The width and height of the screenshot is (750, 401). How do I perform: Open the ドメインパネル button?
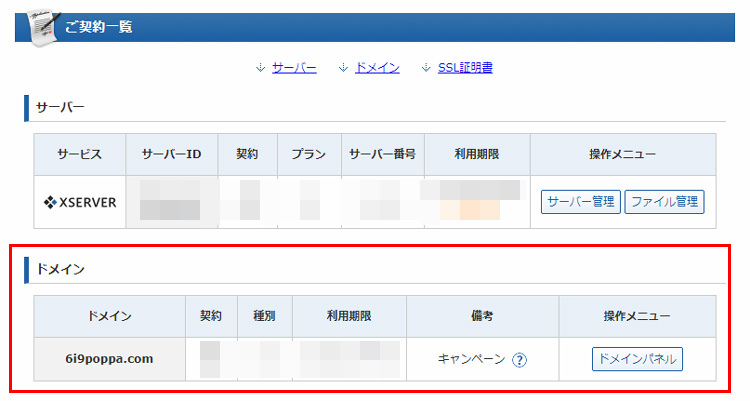[637, 359]
